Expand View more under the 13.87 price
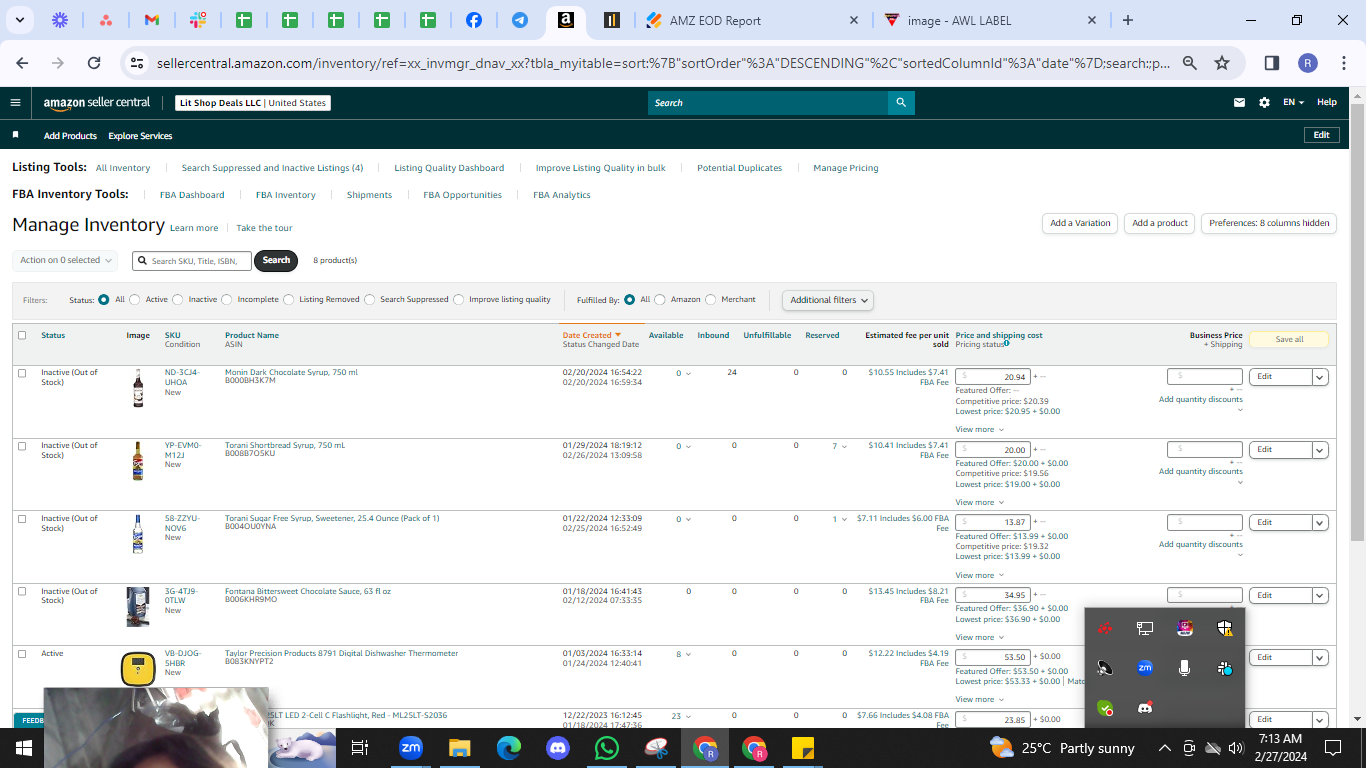 pyautogui.click(x=978, y=575)
